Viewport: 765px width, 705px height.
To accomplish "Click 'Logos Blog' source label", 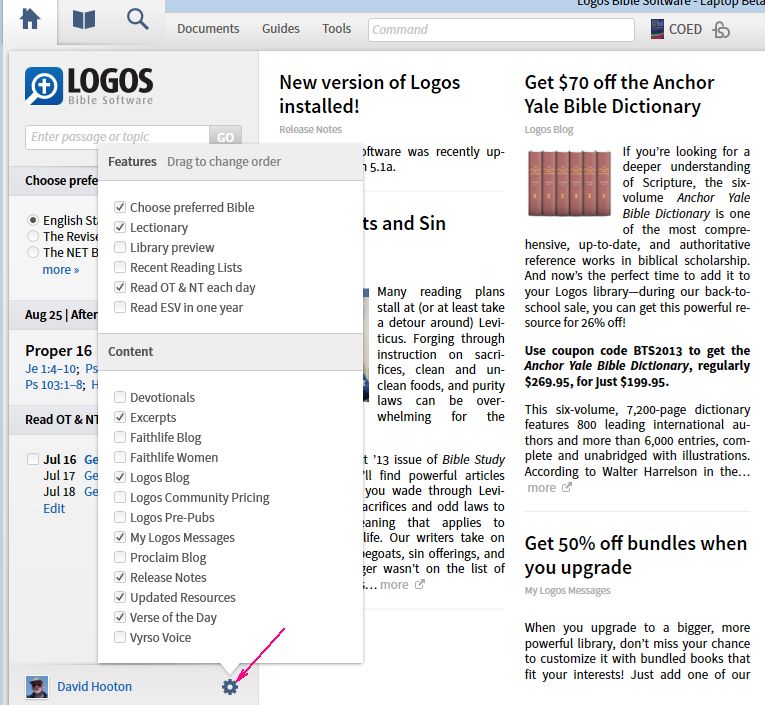I will (x=549, y=129).
